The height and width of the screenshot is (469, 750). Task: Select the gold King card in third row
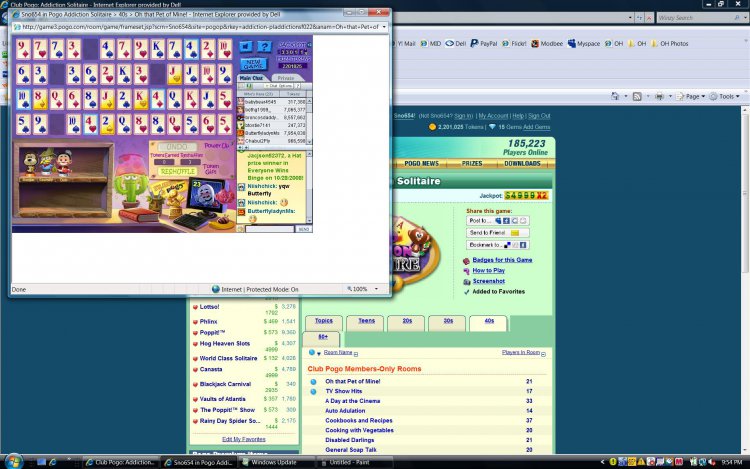click(141, 98)
